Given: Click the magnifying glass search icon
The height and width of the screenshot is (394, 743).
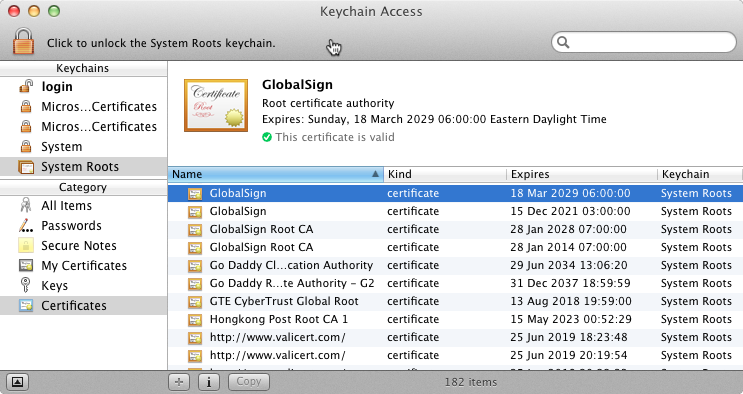Looking at the screenshot, I should click(563, 42).
